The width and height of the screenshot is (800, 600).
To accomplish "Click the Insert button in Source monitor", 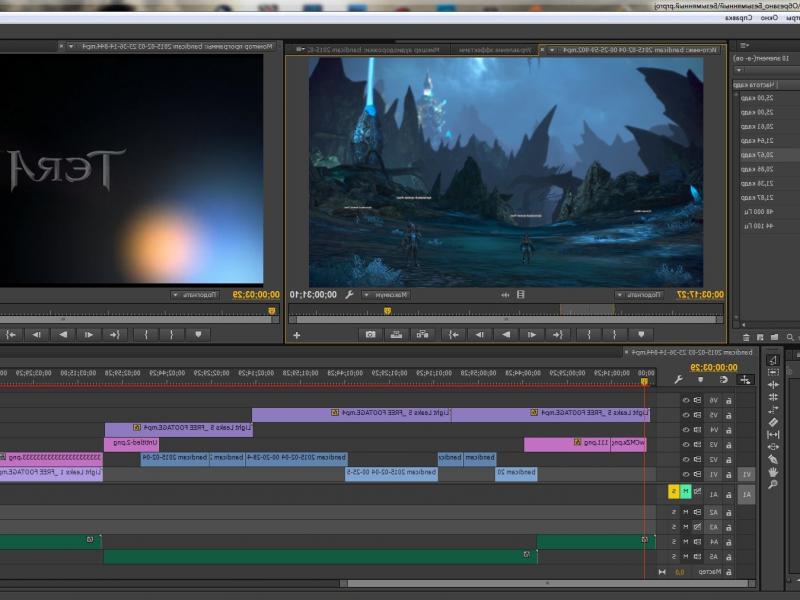I will point(422,335).
